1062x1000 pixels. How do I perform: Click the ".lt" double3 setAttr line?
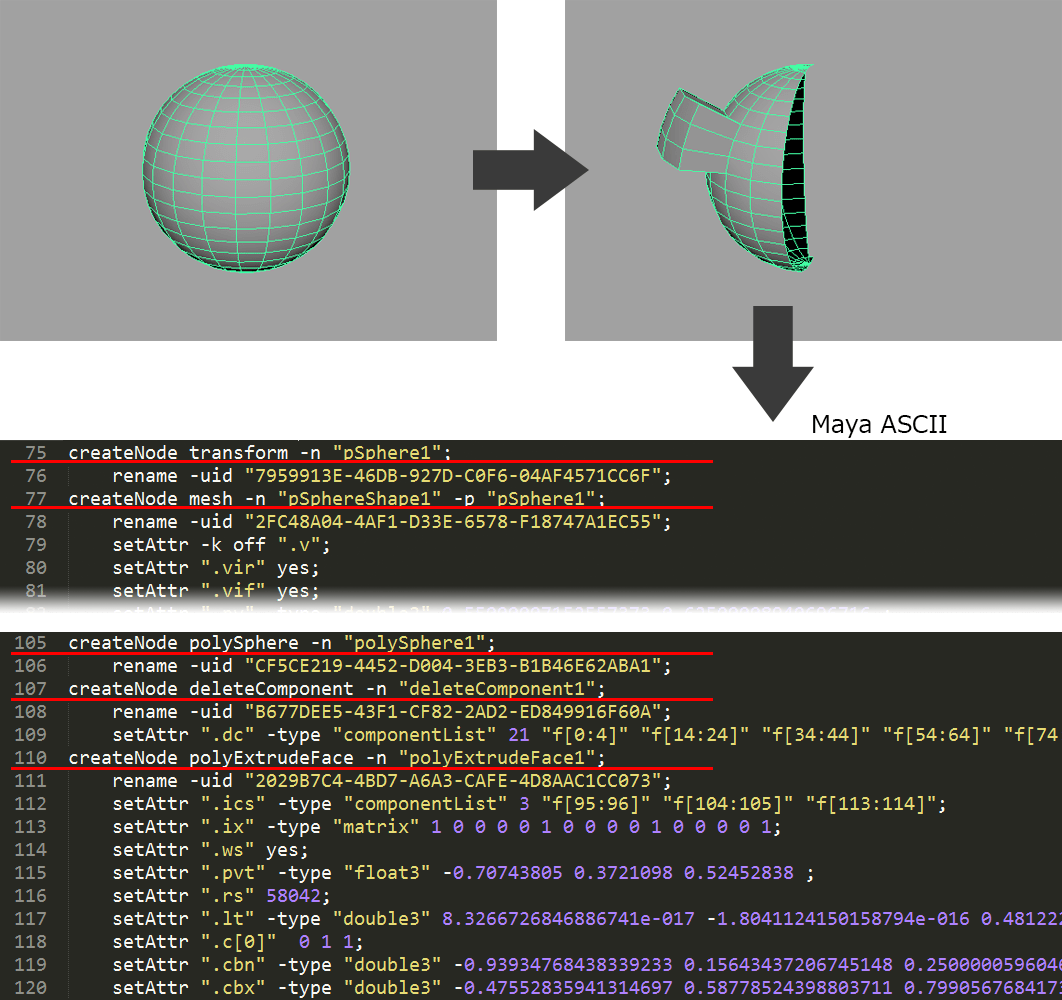[x=587, y=919]
